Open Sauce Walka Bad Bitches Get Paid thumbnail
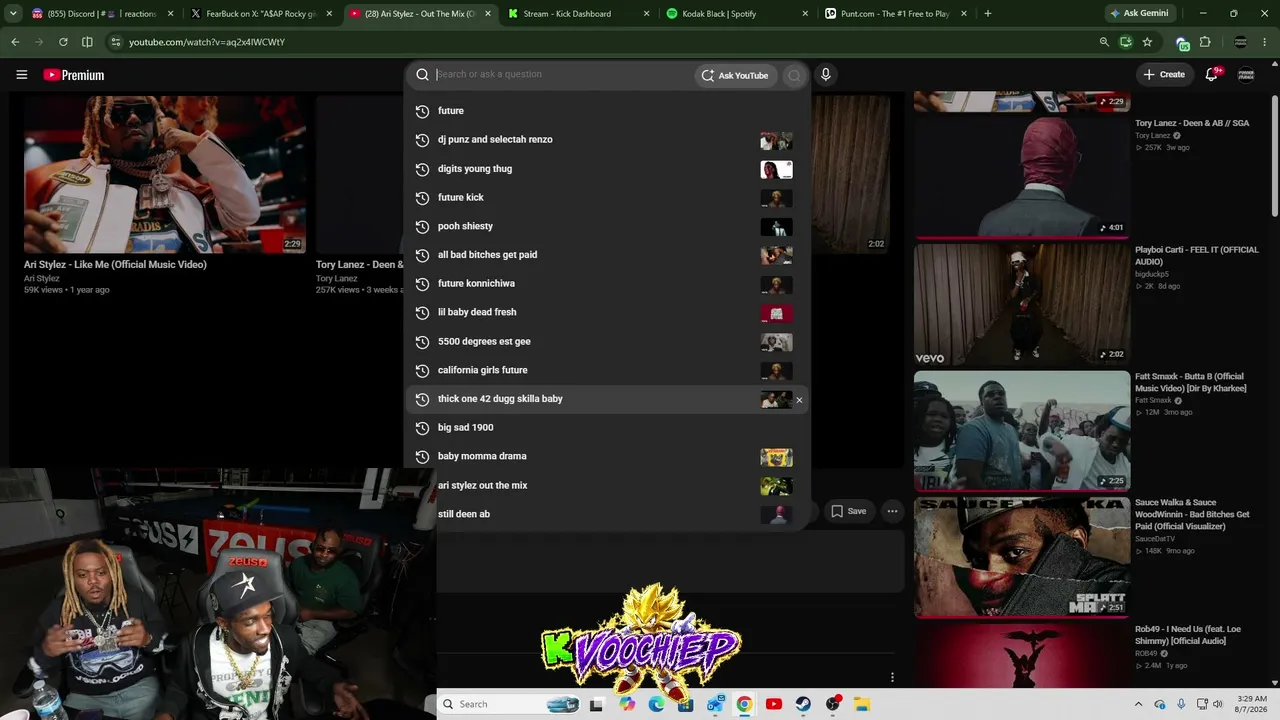The width and height of the screenshot is (1280, 720). click(x=1022, y=557)
